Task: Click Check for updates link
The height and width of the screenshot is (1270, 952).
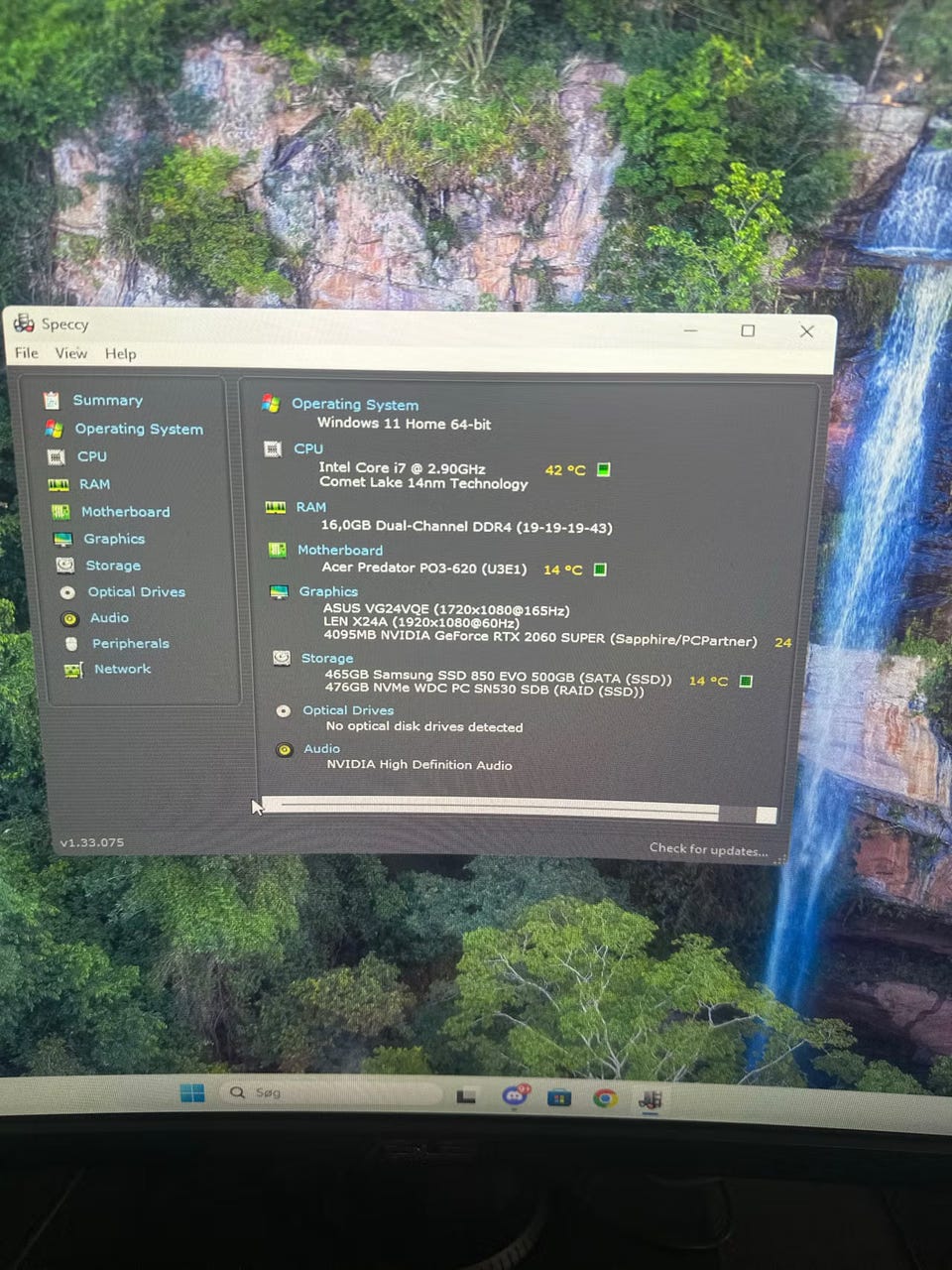Action: 709,849
